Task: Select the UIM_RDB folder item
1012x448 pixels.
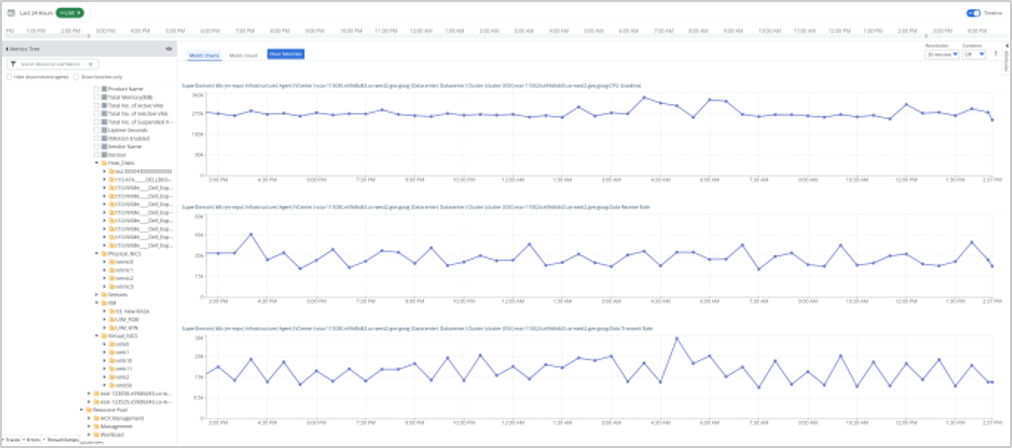Action: tap(123, 319)
